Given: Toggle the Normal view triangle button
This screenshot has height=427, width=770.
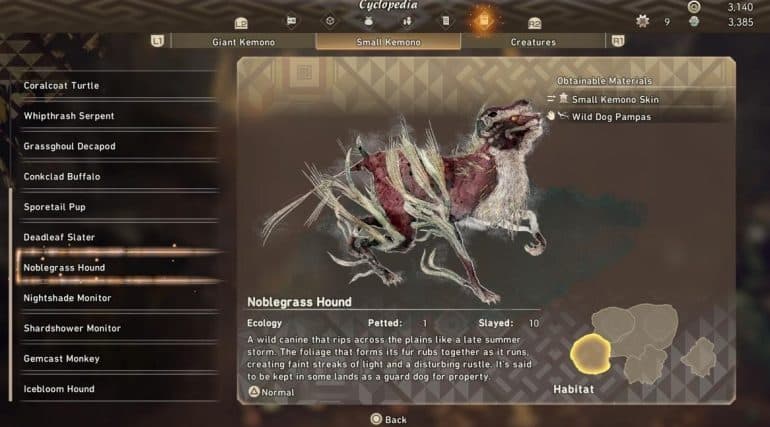Looking at the screenshot, I should pyautogui.click(x=253, y=392).
